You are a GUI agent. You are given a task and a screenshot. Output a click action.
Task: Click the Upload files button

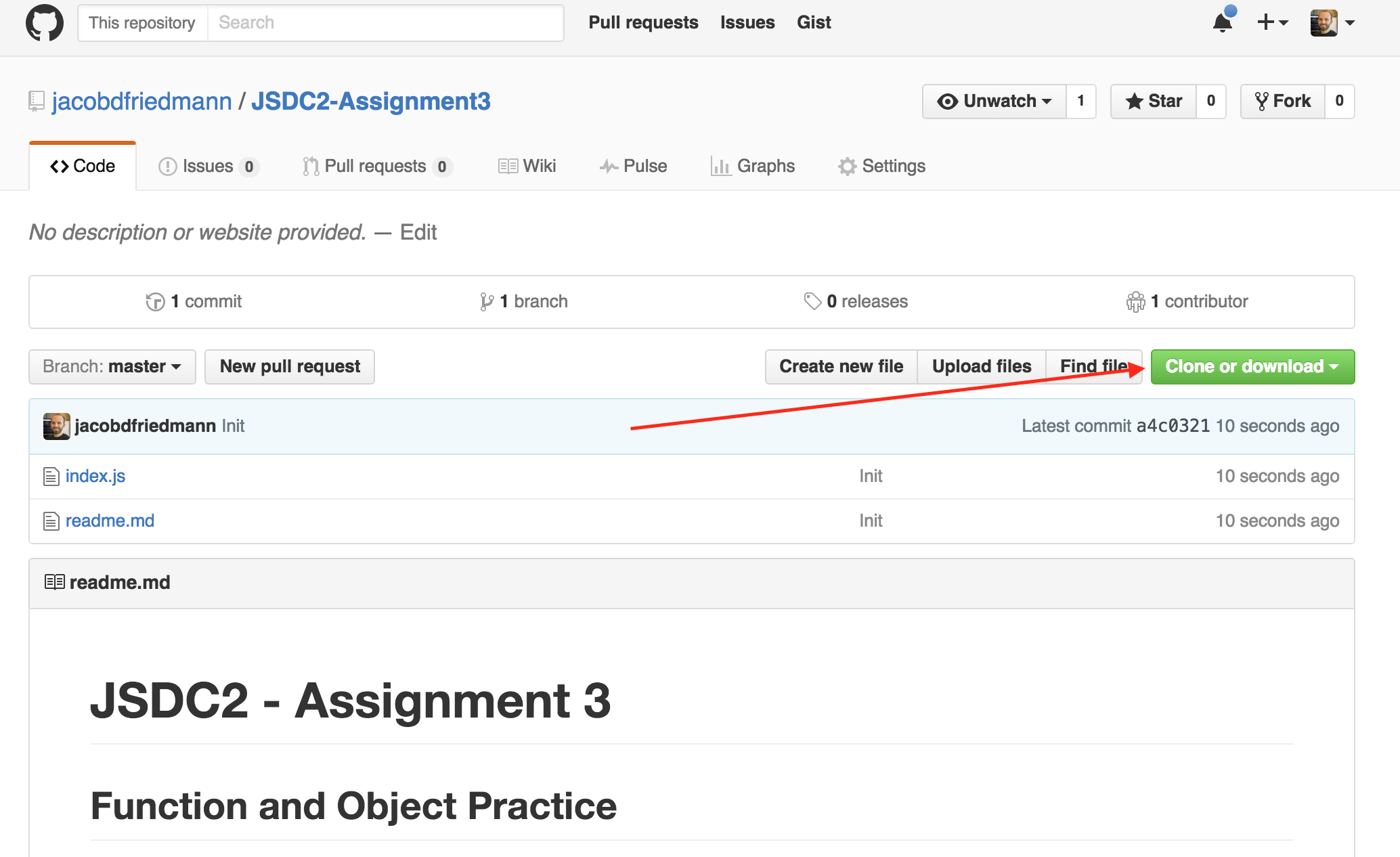pyautogui.click(x=981, y=367)
